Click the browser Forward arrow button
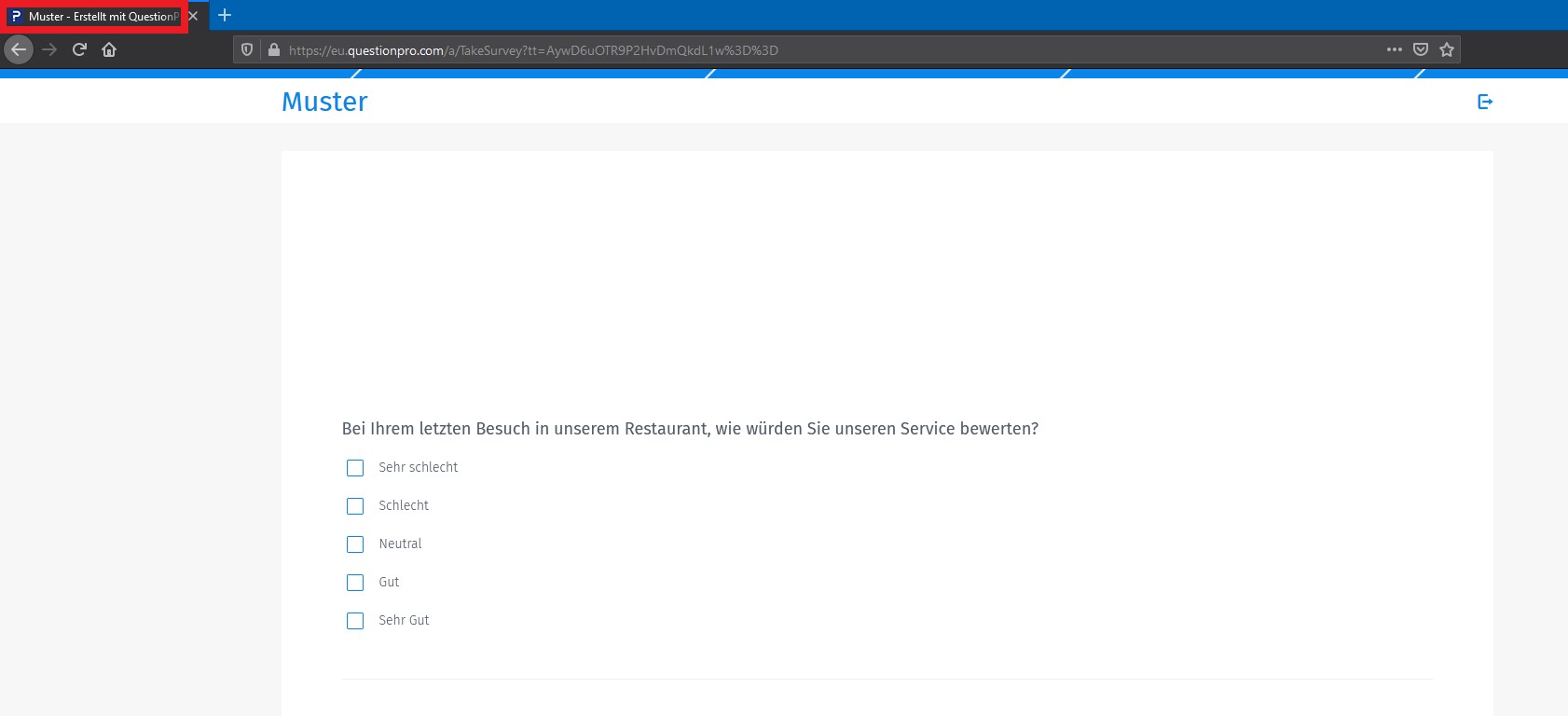 click(x=49, y=49)
